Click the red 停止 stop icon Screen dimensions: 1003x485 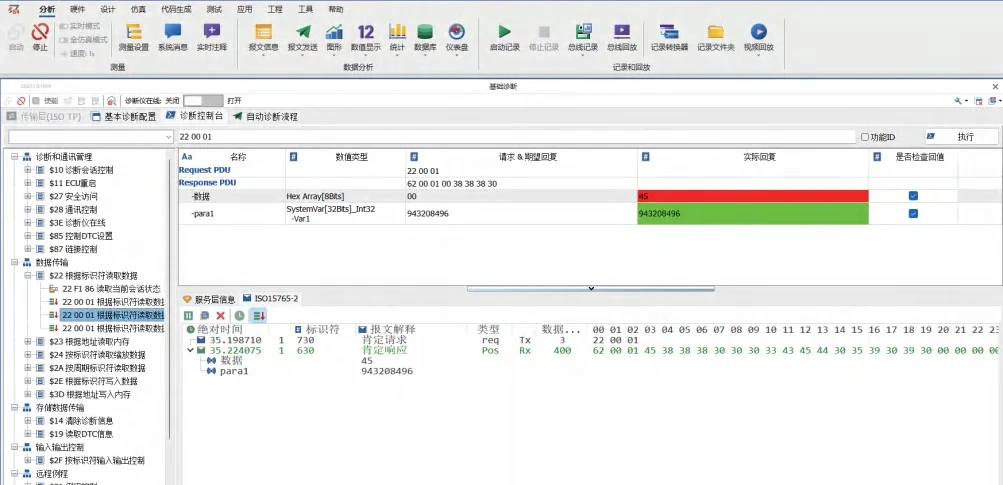[x=40, y=32]
